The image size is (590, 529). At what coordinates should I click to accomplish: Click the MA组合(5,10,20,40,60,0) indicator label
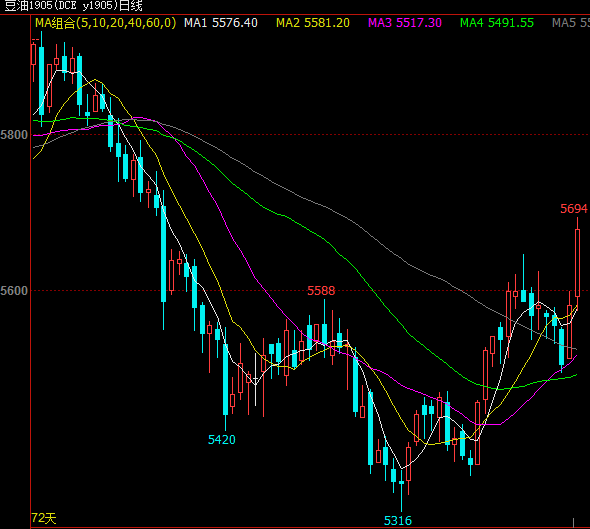click(105, 23)
